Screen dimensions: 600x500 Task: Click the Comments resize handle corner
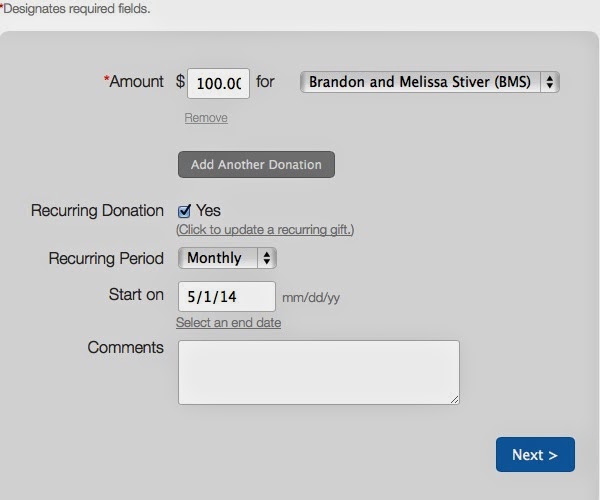coord(454,399)
